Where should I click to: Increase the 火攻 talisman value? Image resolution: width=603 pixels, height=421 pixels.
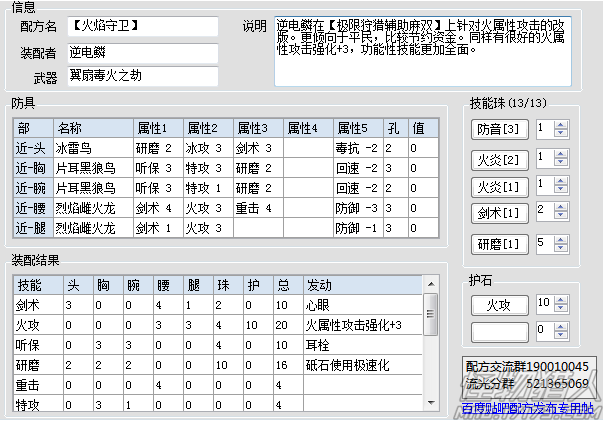[560, 299]
